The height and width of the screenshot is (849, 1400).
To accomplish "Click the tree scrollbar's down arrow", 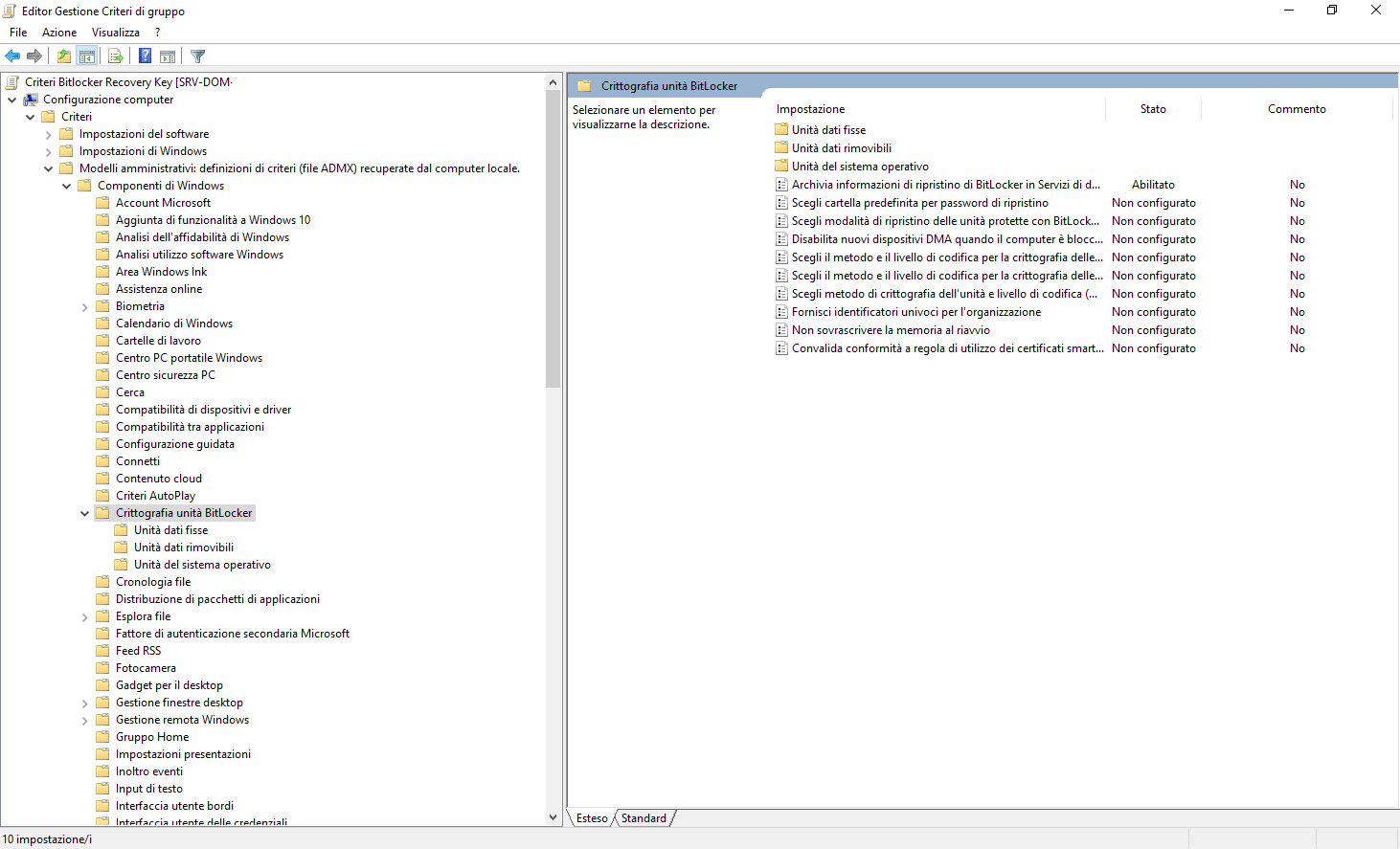I will [553, 815].
